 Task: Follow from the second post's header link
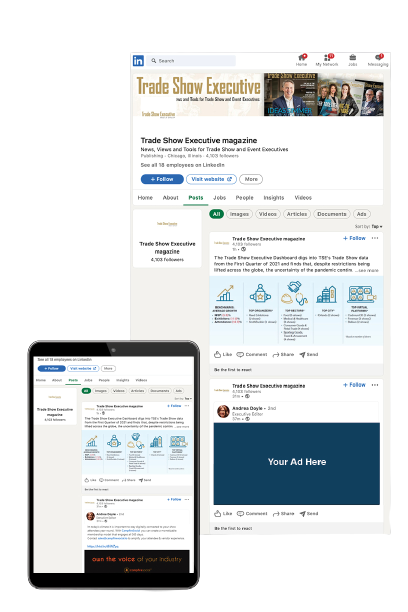354,385
